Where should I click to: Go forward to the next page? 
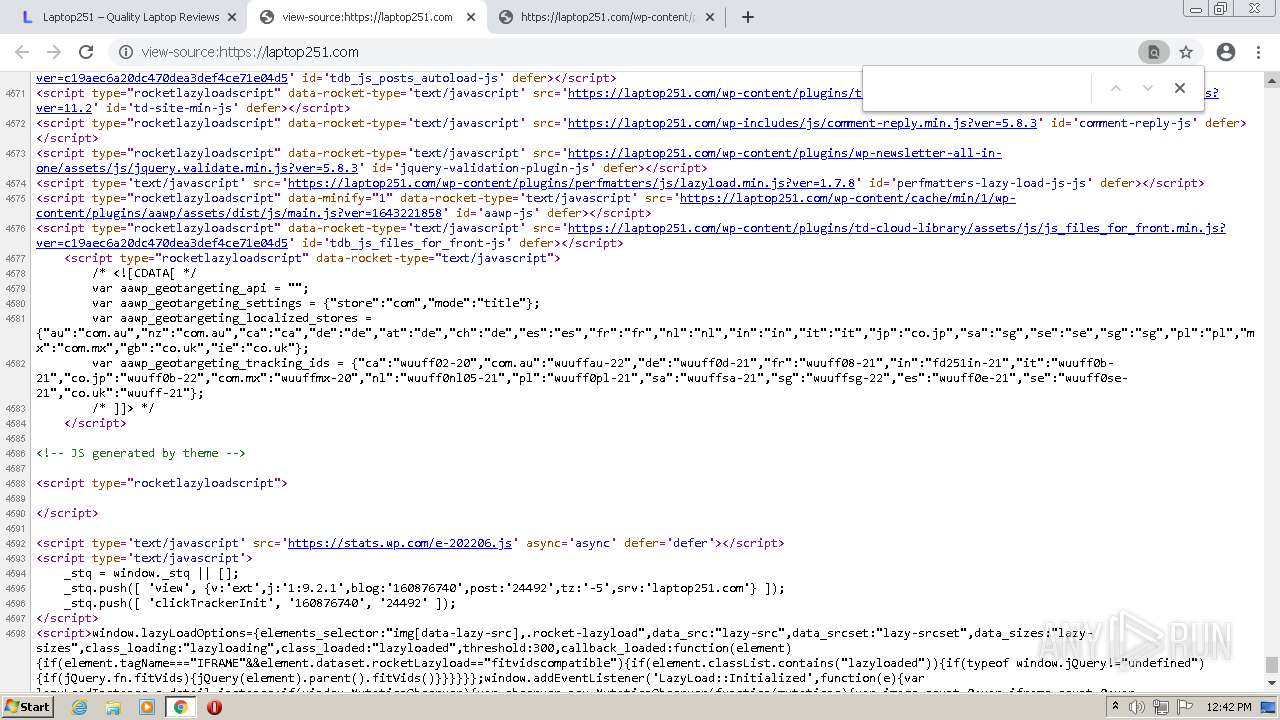[x=54, y=52]
